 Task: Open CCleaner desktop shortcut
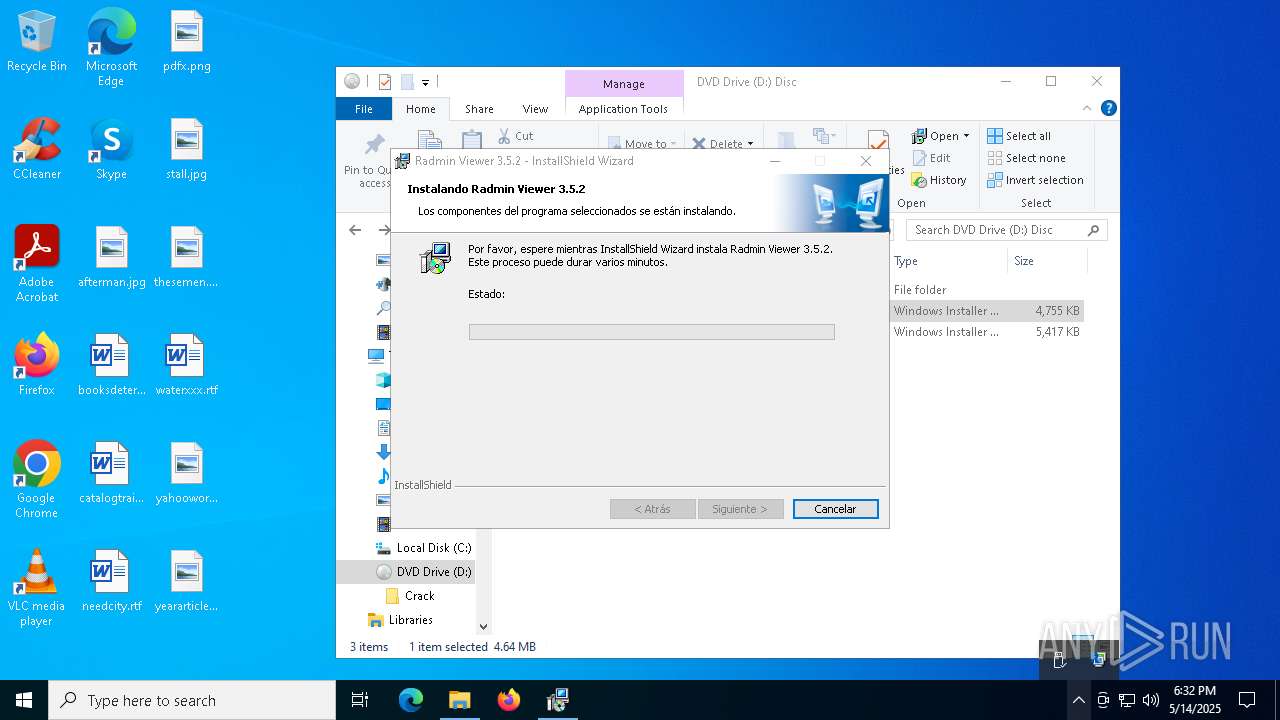[37, 149]
